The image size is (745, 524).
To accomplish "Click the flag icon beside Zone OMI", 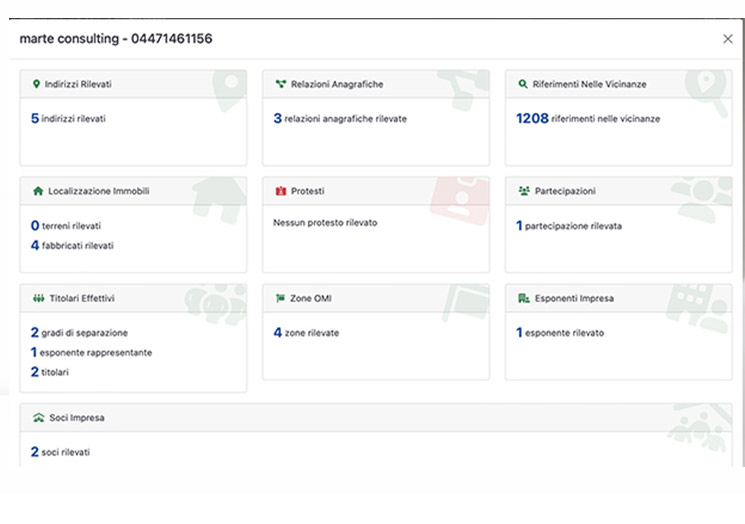I will [x=280, y=298].
